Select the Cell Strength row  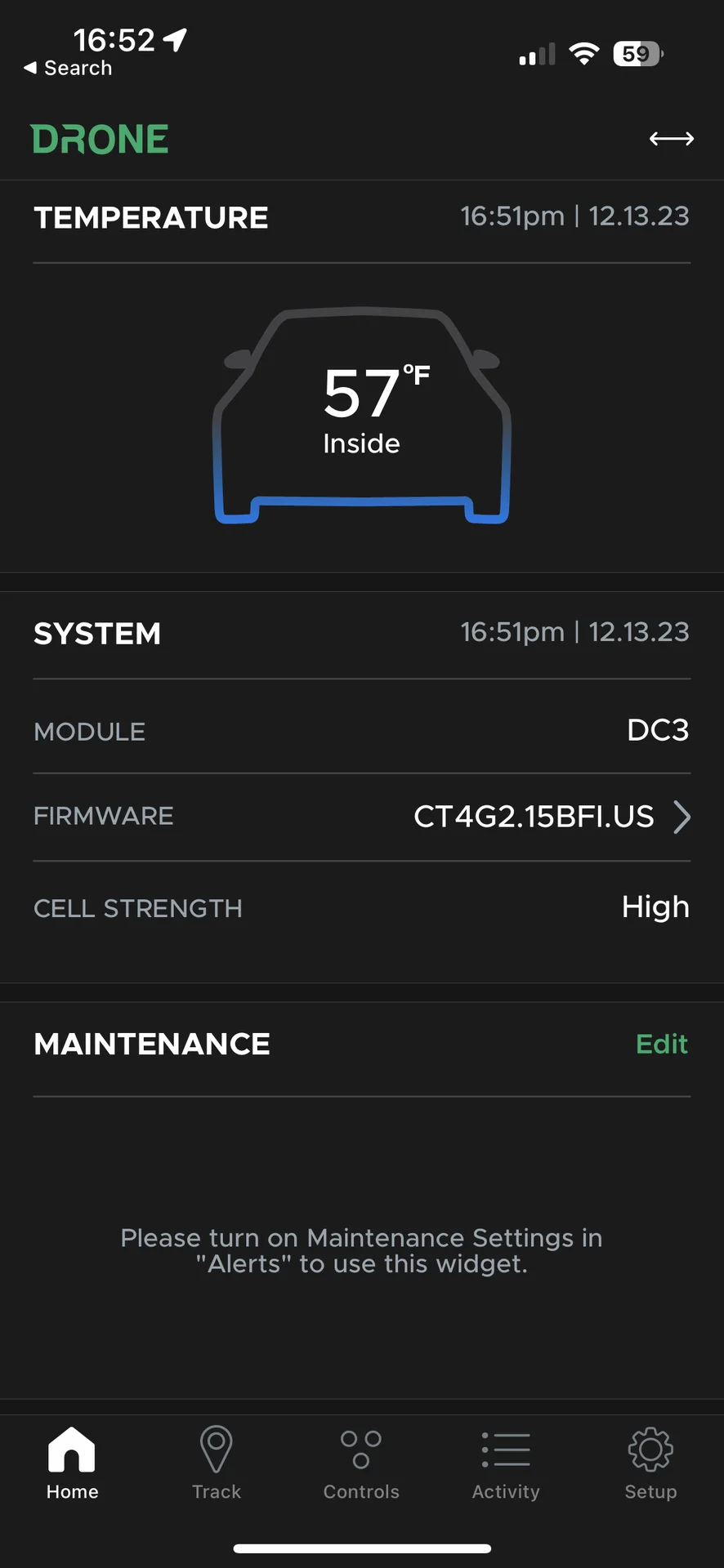point(361,907)
